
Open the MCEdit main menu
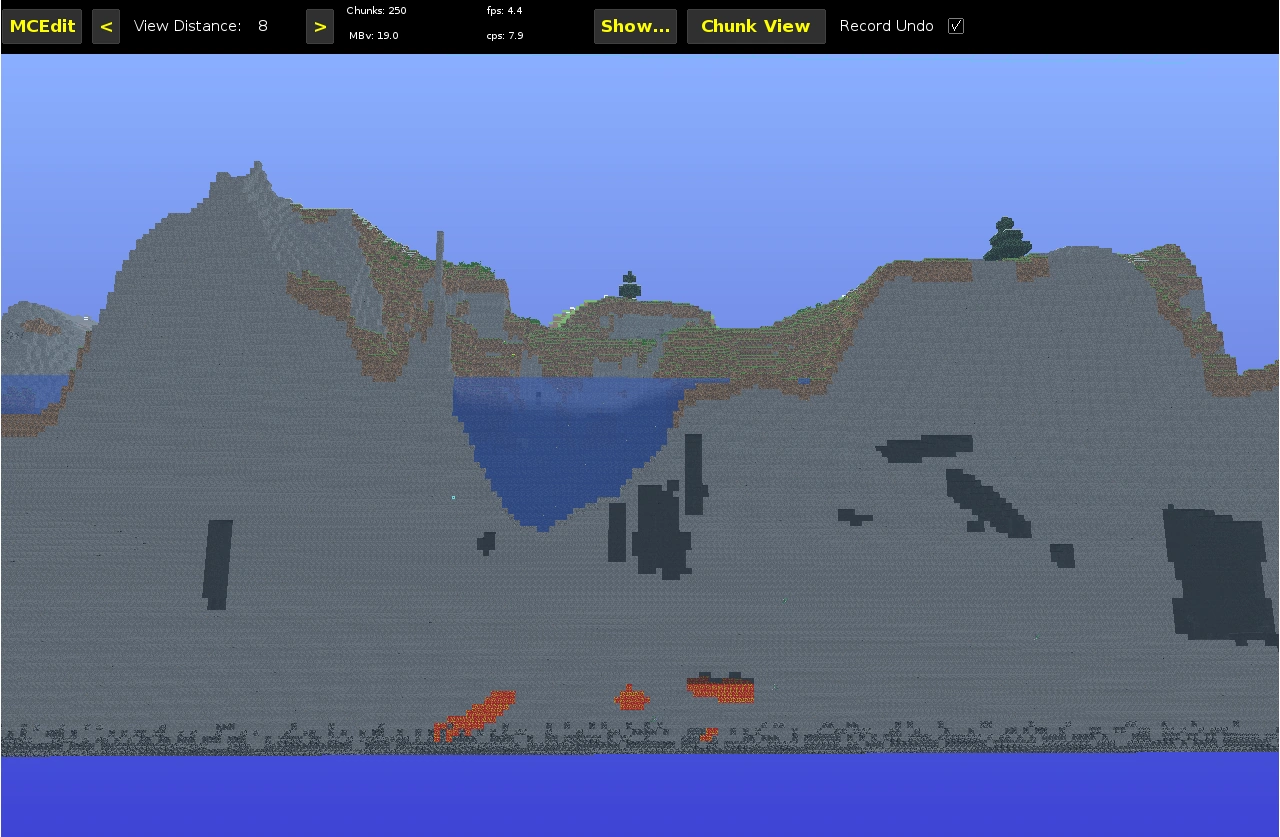(x=42, y=27)
